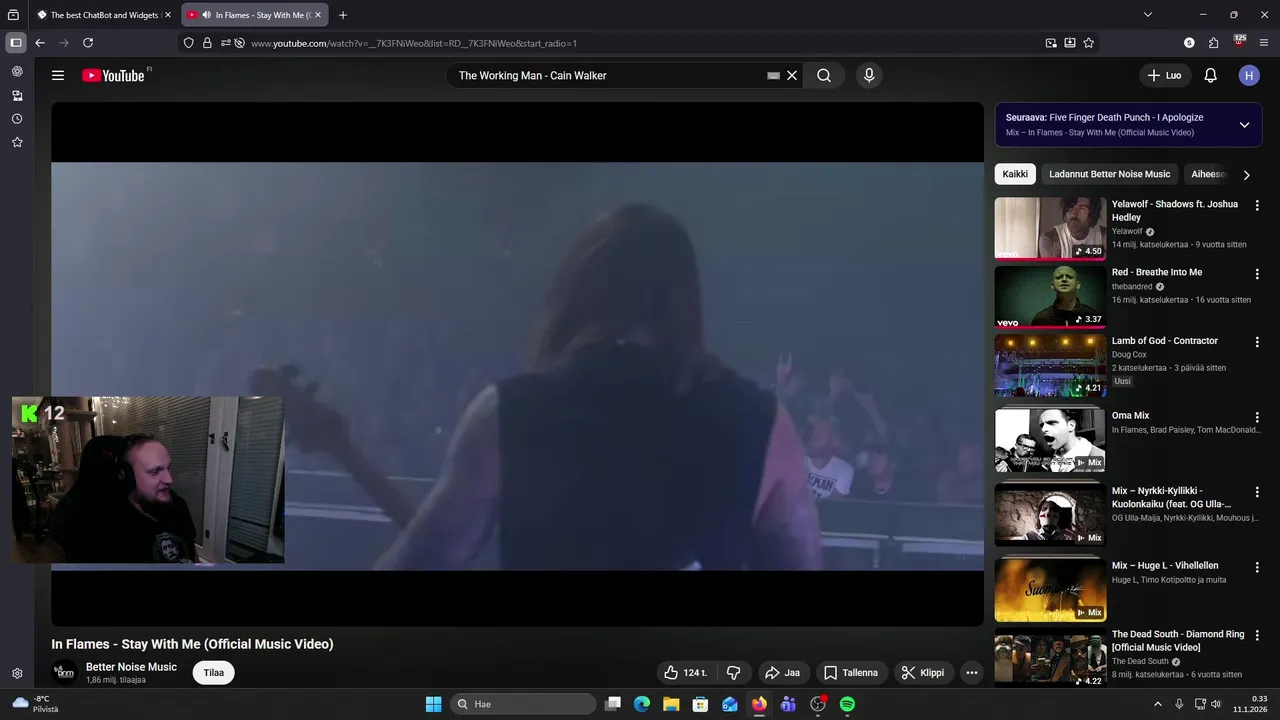Open bookmarks star in sidebar
Screen dimensions: 1280x720
coord(17,143)
